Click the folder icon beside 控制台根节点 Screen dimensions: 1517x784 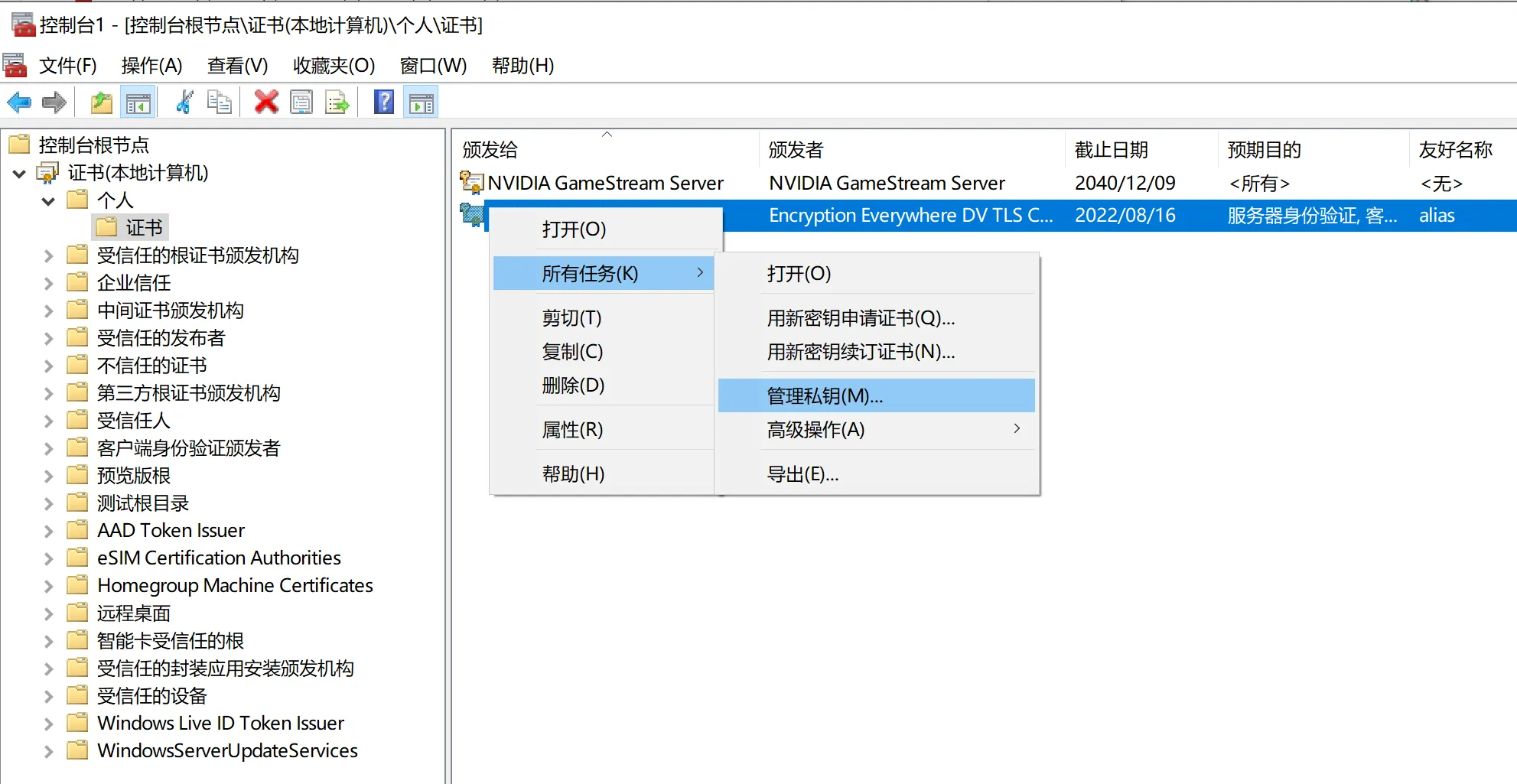tap(19, 145)
